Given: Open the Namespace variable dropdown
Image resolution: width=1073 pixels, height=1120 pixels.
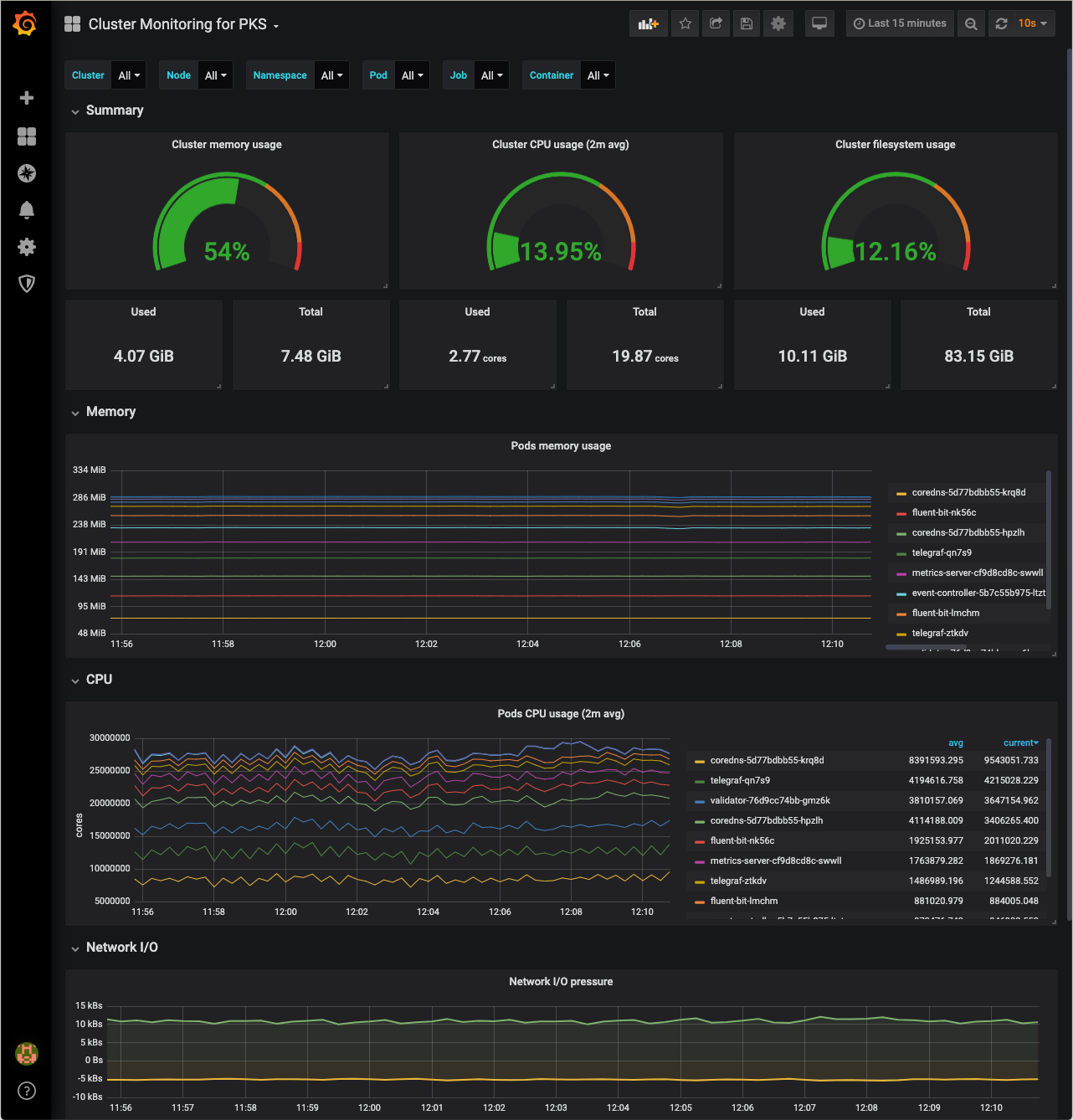Looking at the screenshot, I should 331,75.
